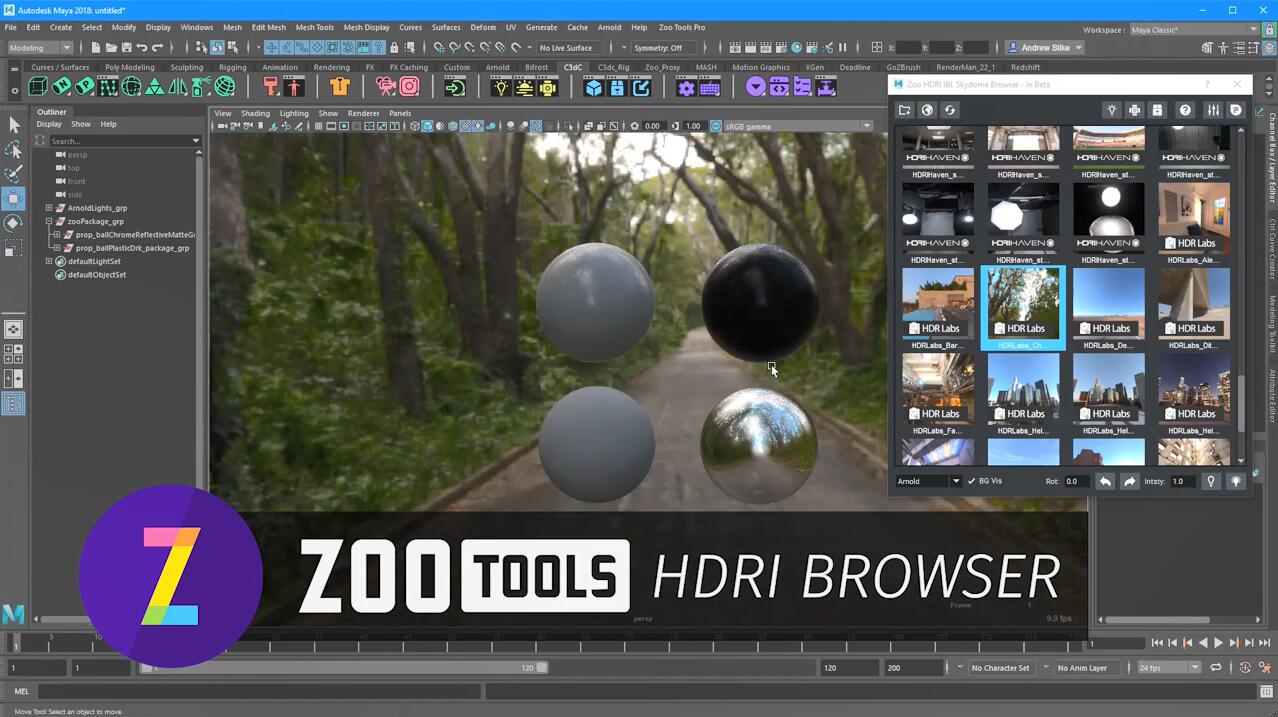Click the yellow lightbulb shelf icon
The width and height of the screenshot is (1278, 717).
pos(501,87)
